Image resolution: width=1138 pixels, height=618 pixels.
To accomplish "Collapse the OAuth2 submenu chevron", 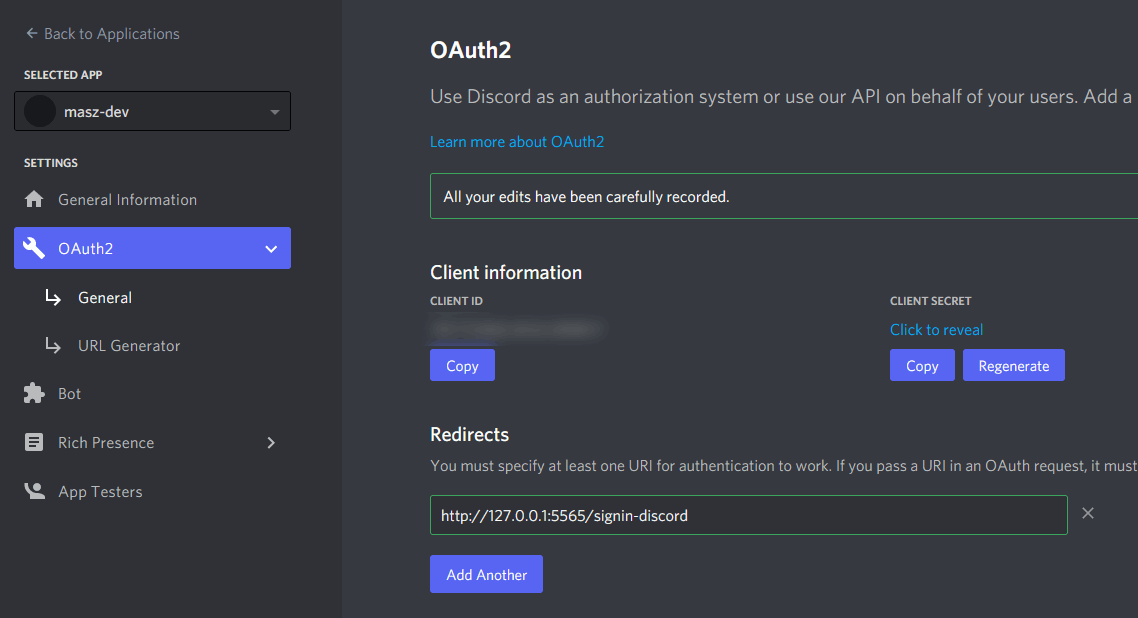I will 271,249.
